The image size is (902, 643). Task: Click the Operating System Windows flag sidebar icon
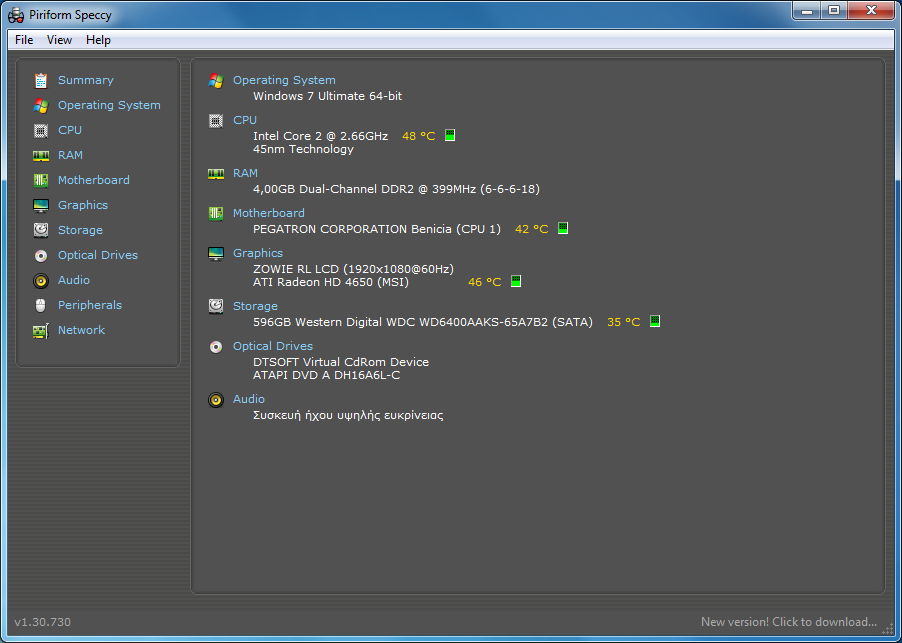(41, 105)
